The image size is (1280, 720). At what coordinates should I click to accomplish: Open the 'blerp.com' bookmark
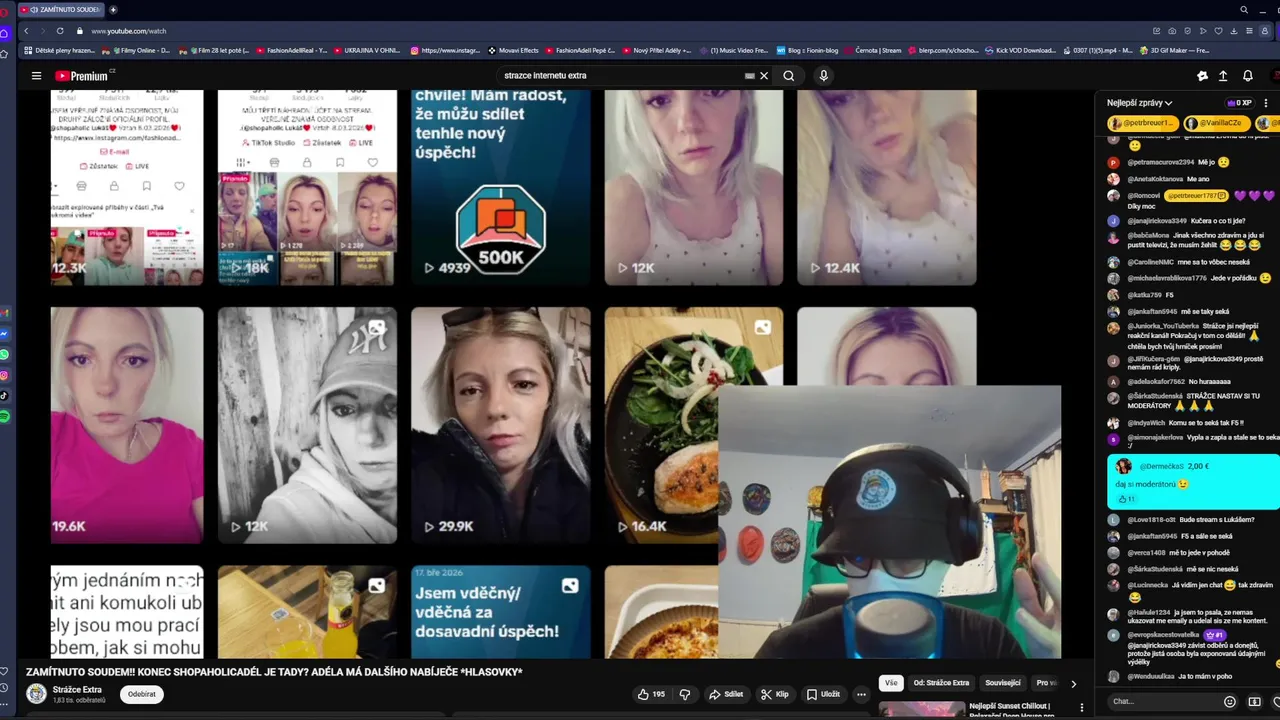tap(943, 50)
